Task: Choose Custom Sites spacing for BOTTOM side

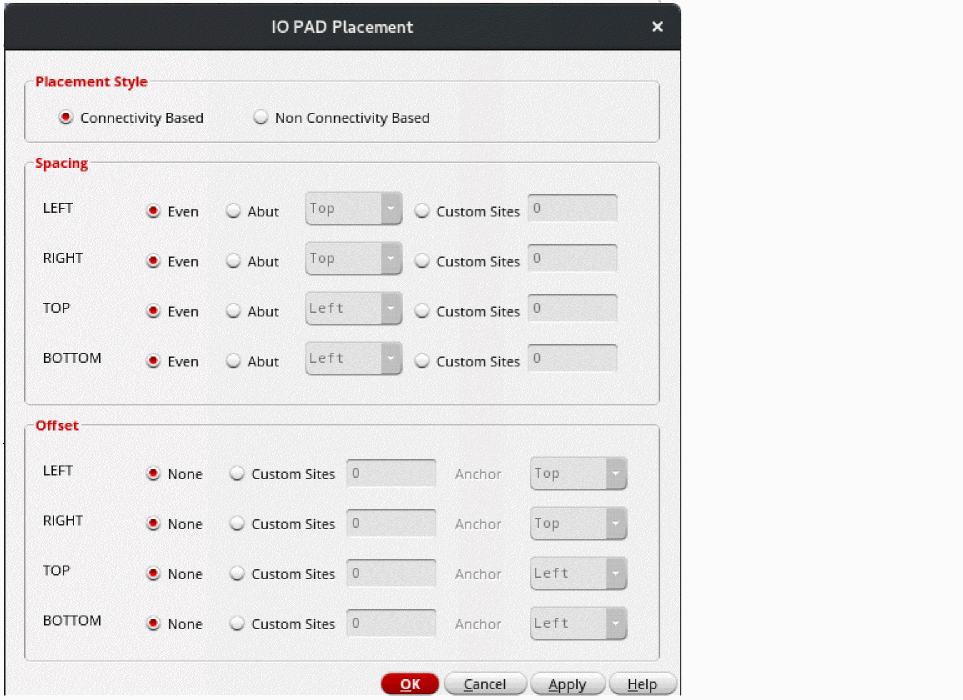Action: click(421, 361)
